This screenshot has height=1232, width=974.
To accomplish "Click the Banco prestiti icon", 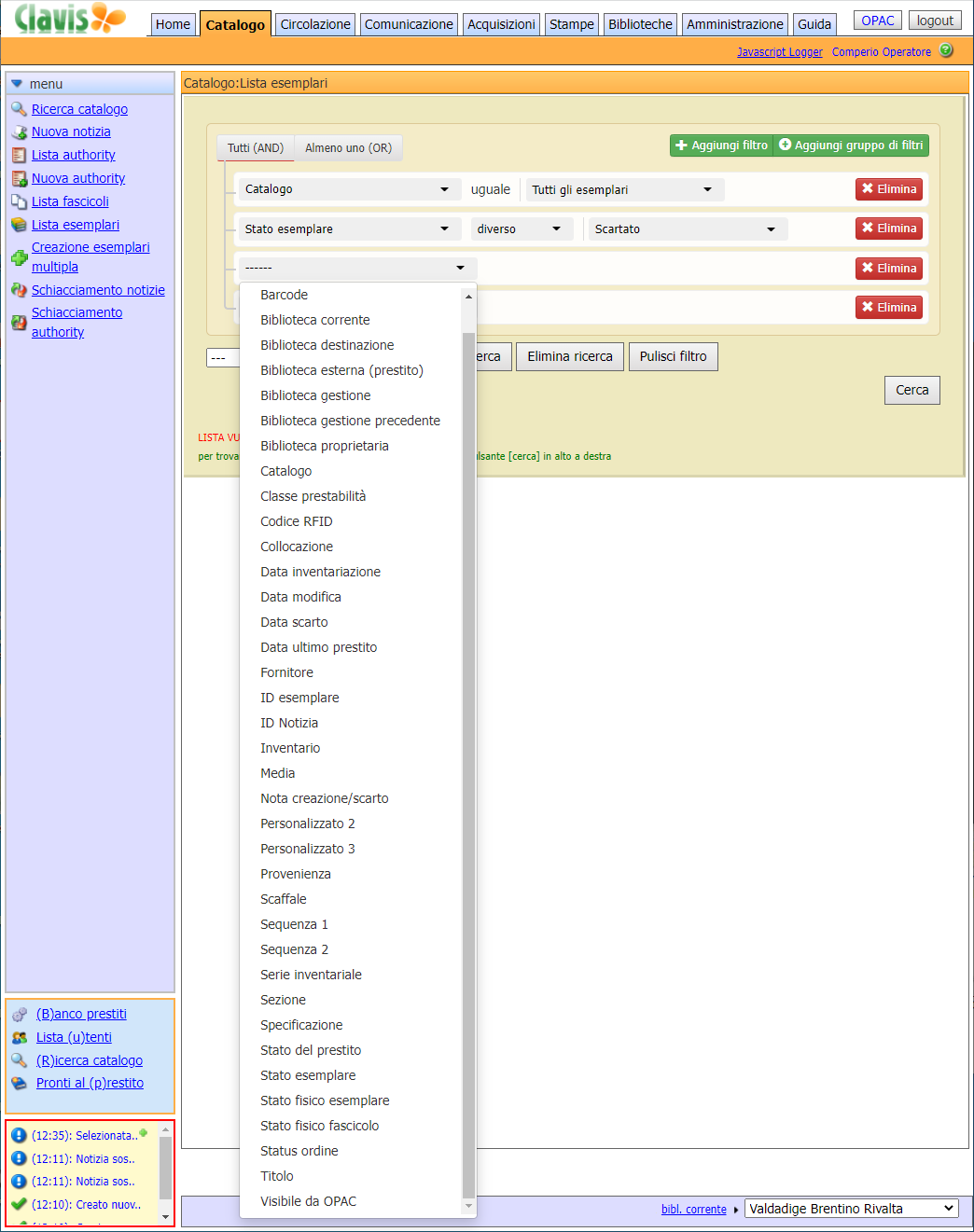I will click(20, 1014).
